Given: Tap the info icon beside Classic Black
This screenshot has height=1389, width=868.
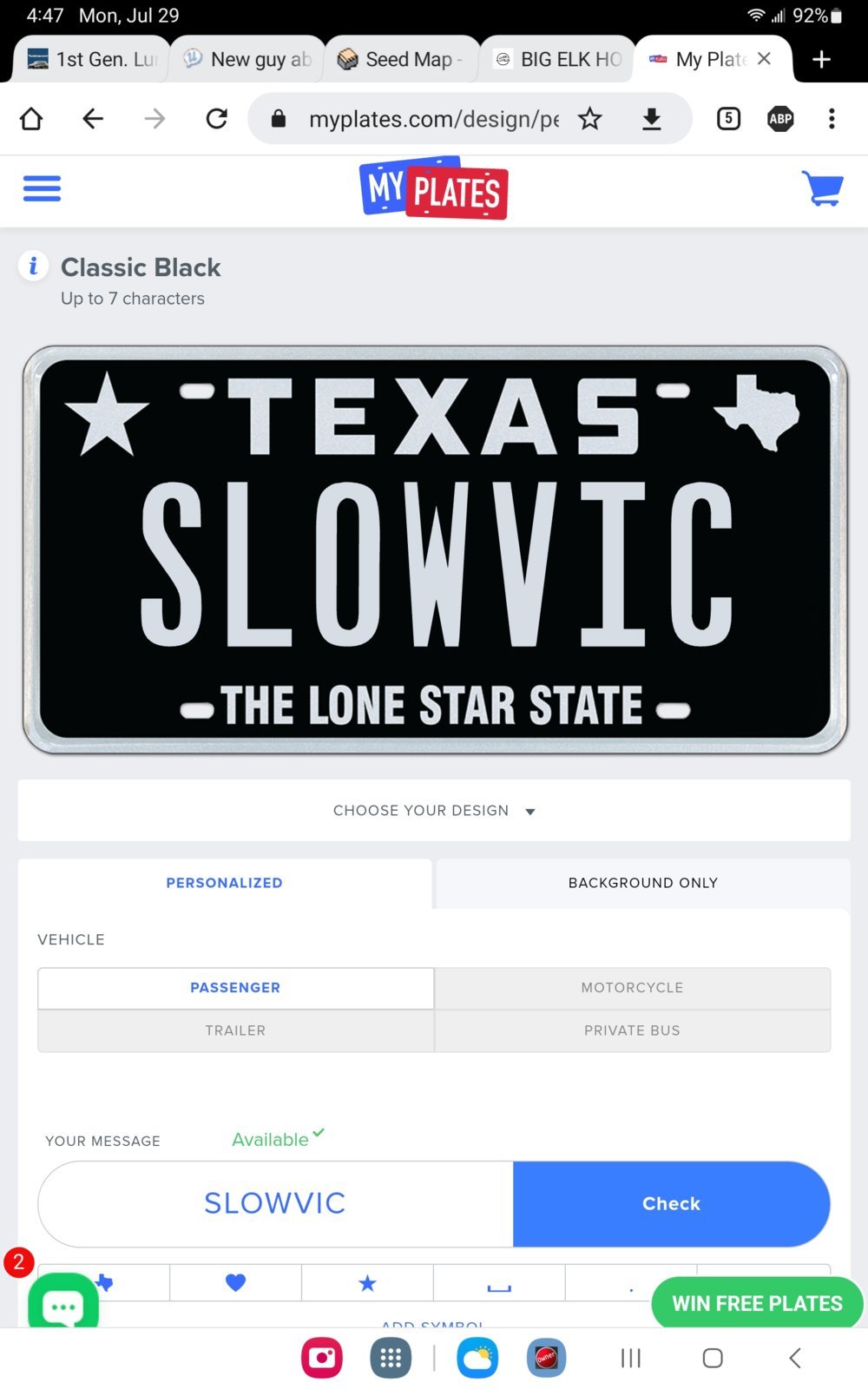Looking at the screenshot, I should [33, 266].
